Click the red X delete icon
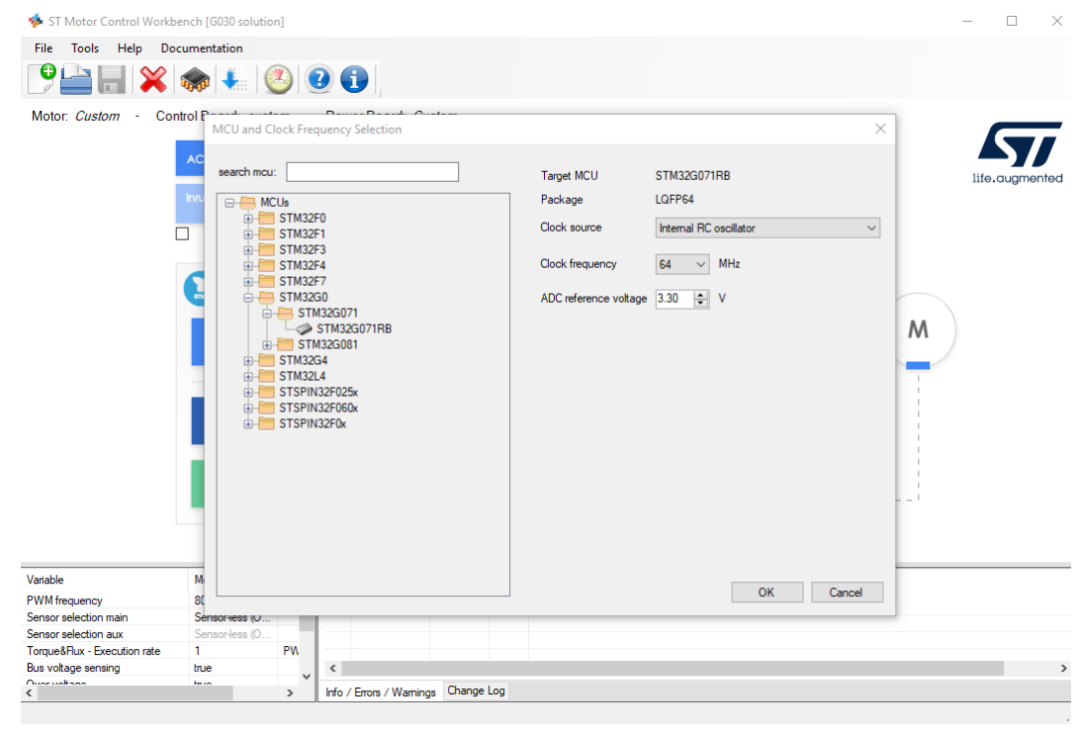The width and height of the screenshot is (1080, 736). [153, 79]
